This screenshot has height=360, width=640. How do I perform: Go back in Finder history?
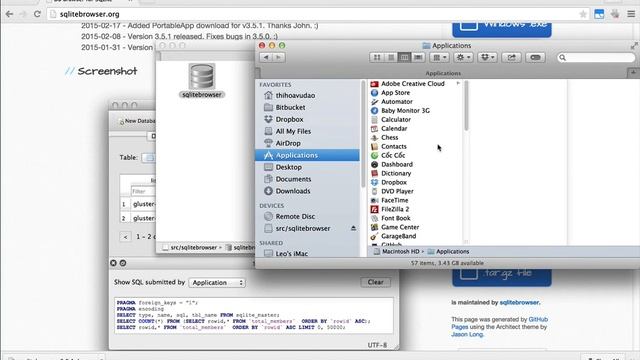point(266,58)
